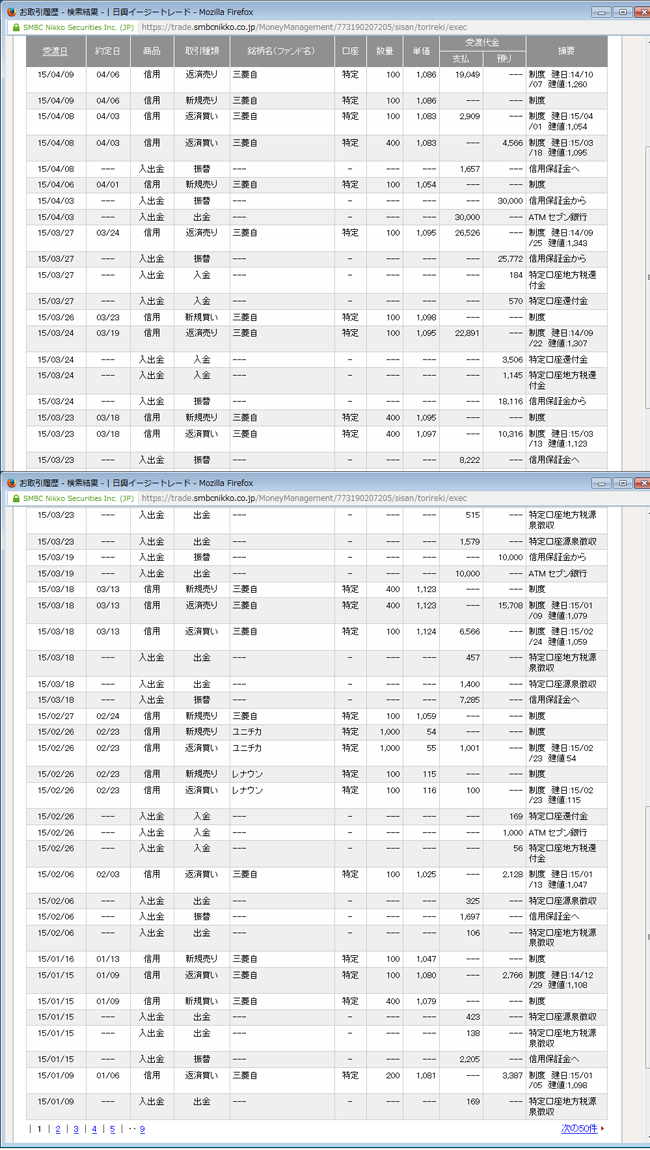
Task: Click the 数量 column header
Action: coord(384,51)
